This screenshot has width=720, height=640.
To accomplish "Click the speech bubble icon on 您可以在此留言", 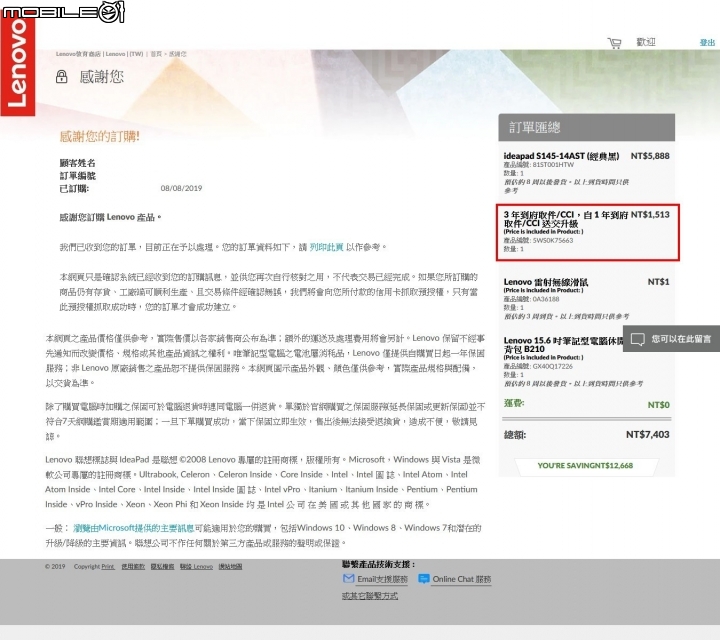I will click(x=638, y=339).
